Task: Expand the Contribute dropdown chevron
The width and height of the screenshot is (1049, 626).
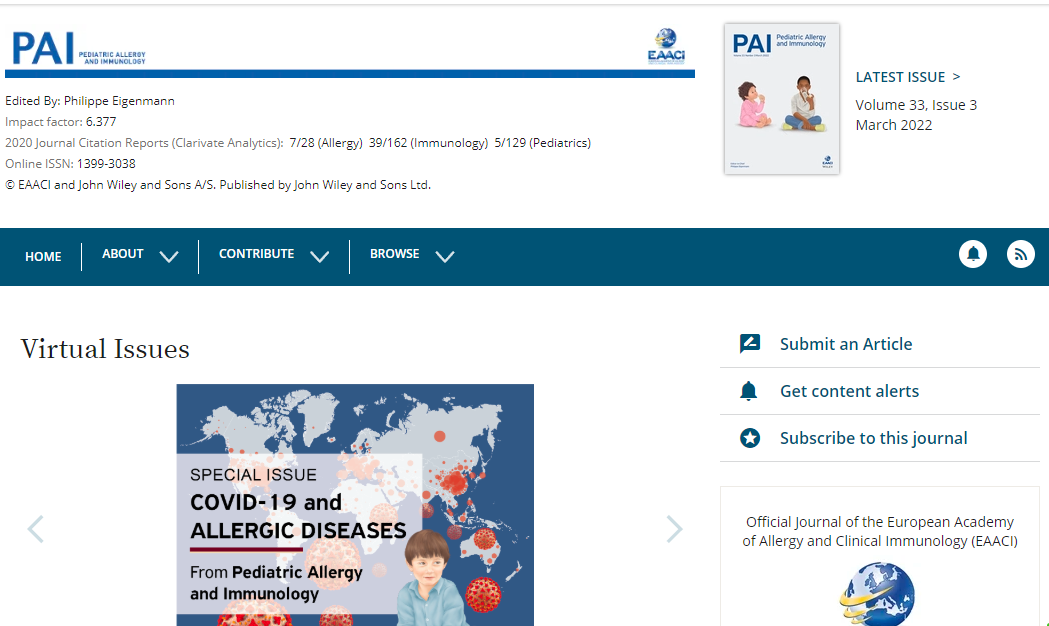Action: (x=319, y=257)
